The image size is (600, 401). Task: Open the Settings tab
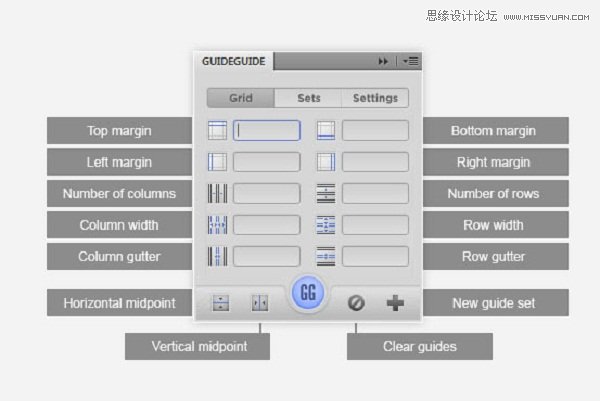(375, 98)
